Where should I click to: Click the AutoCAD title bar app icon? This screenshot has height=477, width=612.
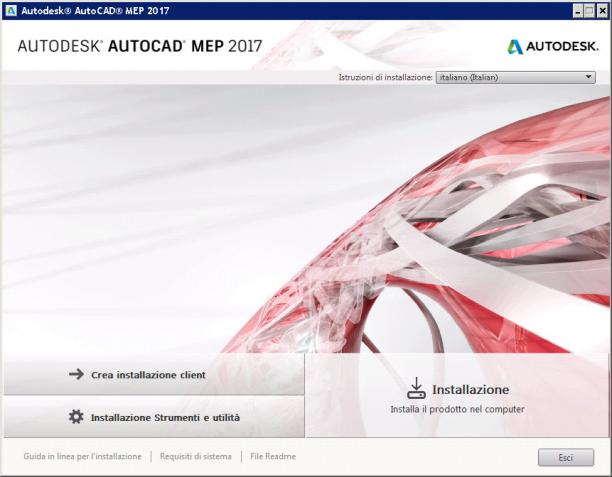[x=11, y=11]
